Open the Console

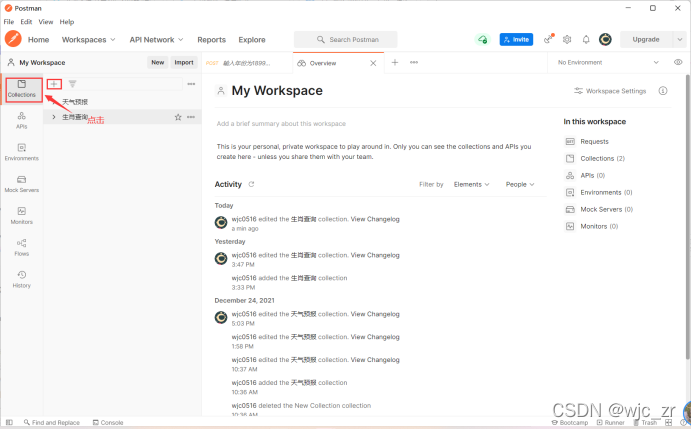(x=108, y=422)
